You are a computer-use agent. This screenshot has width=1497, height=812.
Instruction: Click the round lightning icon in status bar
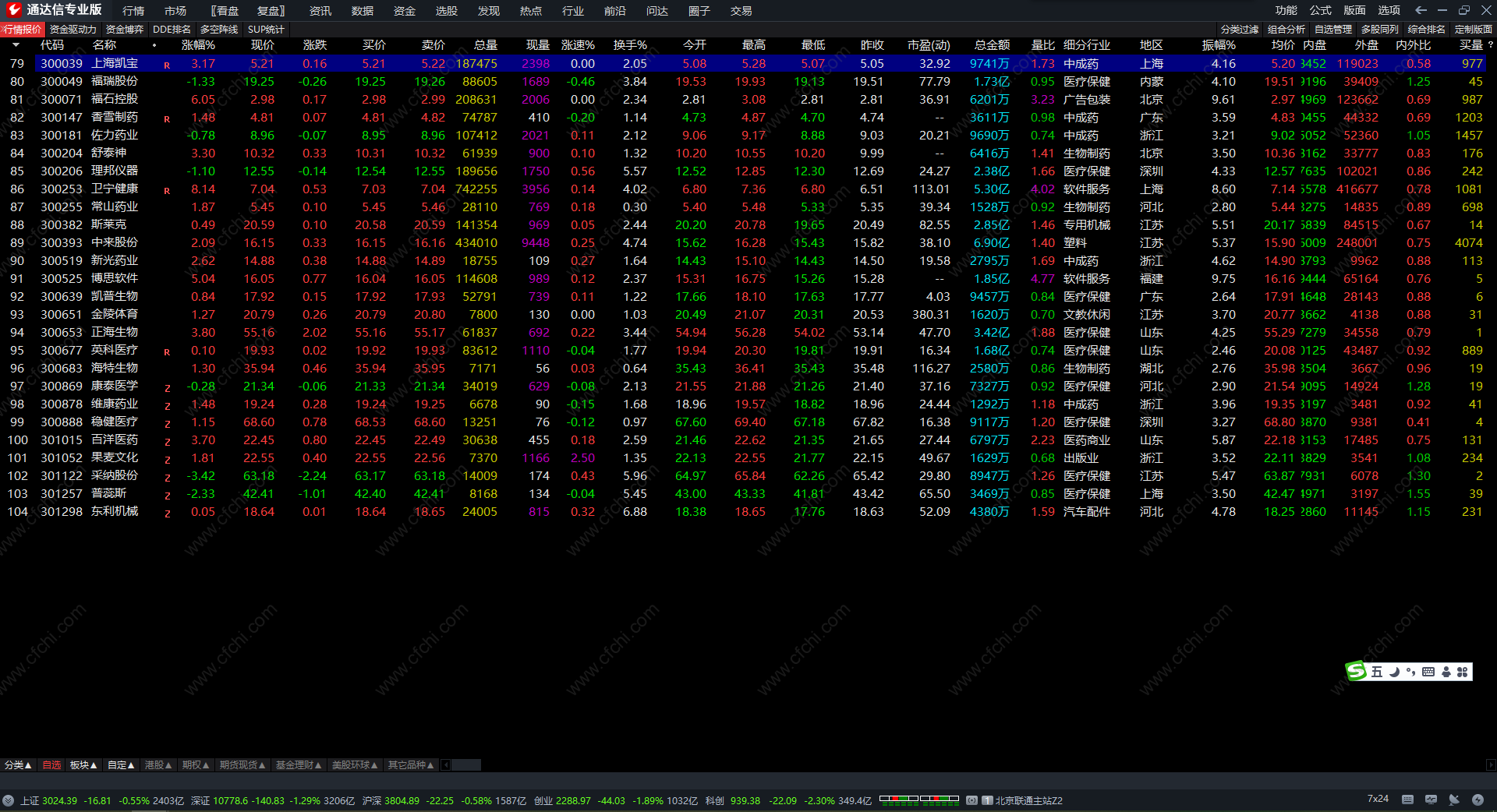point(1478,800)
